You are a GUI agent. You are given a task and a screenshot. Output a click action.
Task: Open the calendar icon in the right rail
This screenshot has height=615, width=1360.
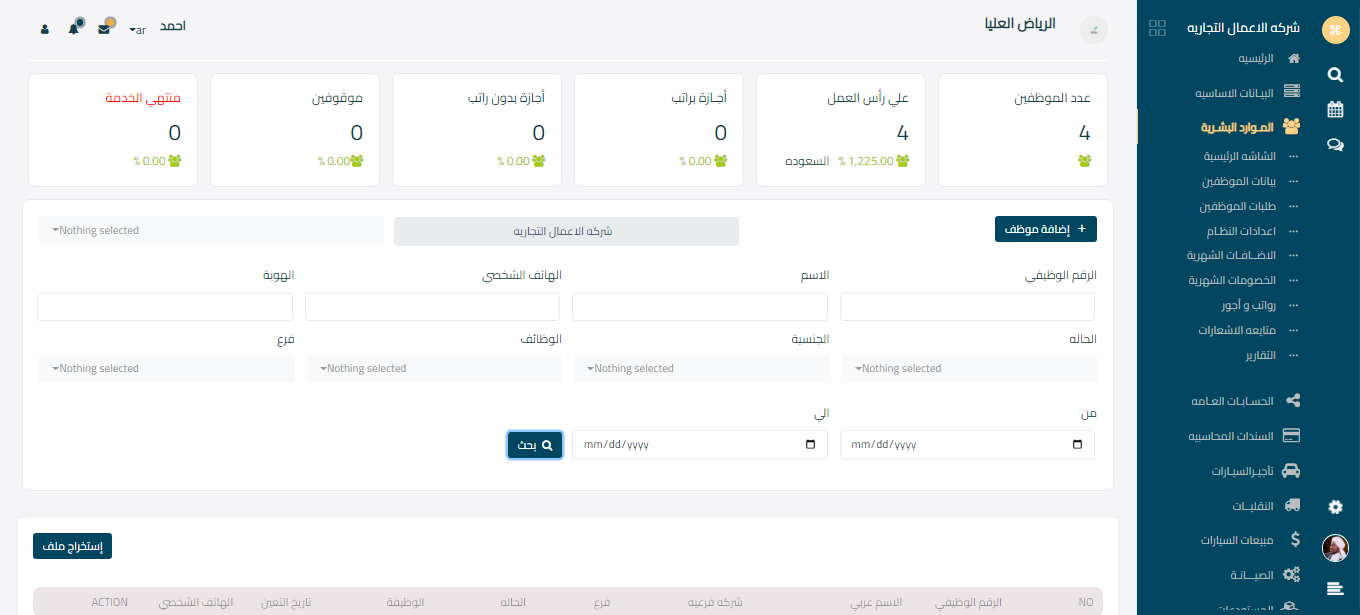coord(1335,109)
